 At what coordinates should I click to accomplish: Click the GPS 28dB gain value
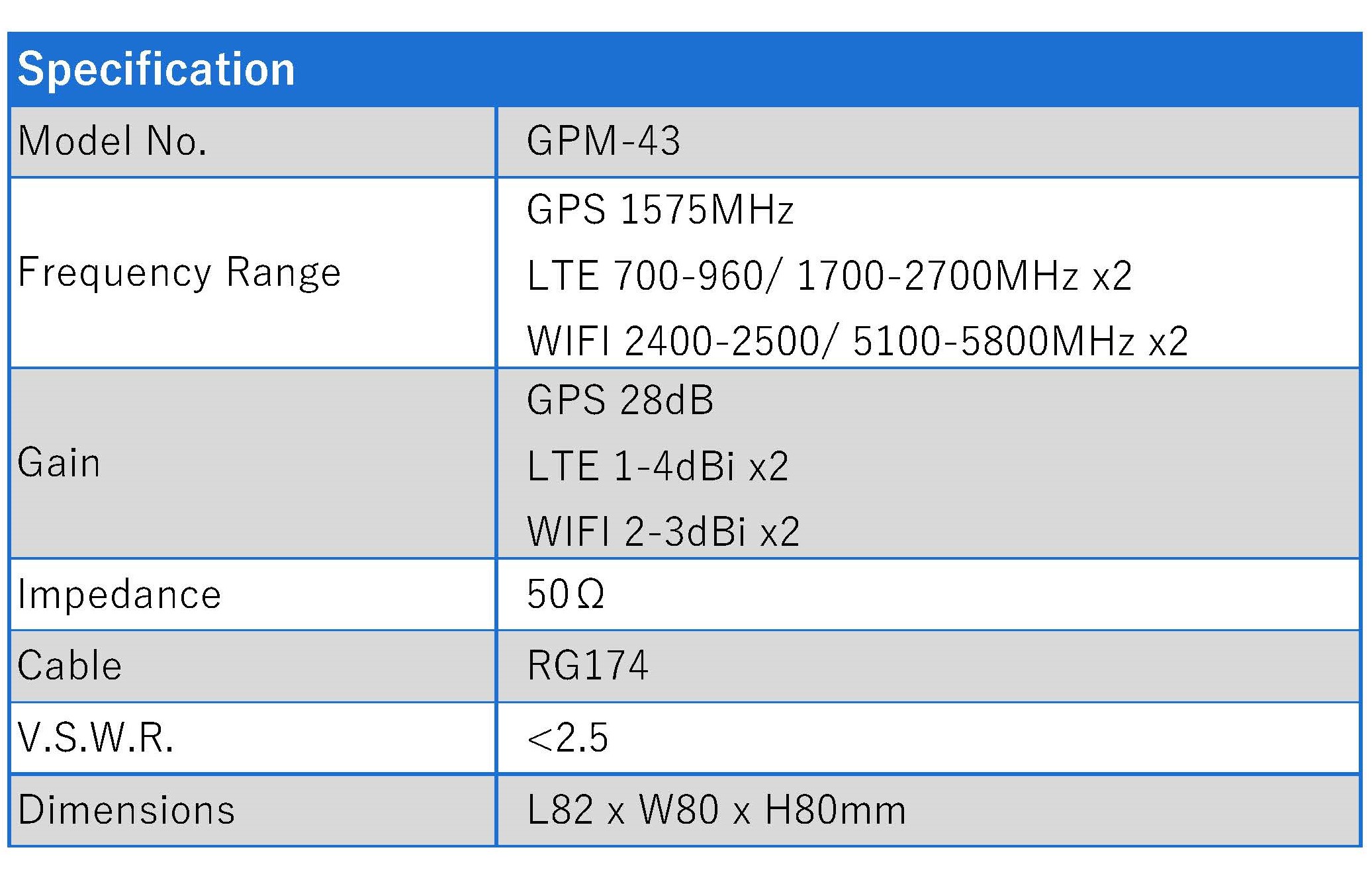[620, 400]
